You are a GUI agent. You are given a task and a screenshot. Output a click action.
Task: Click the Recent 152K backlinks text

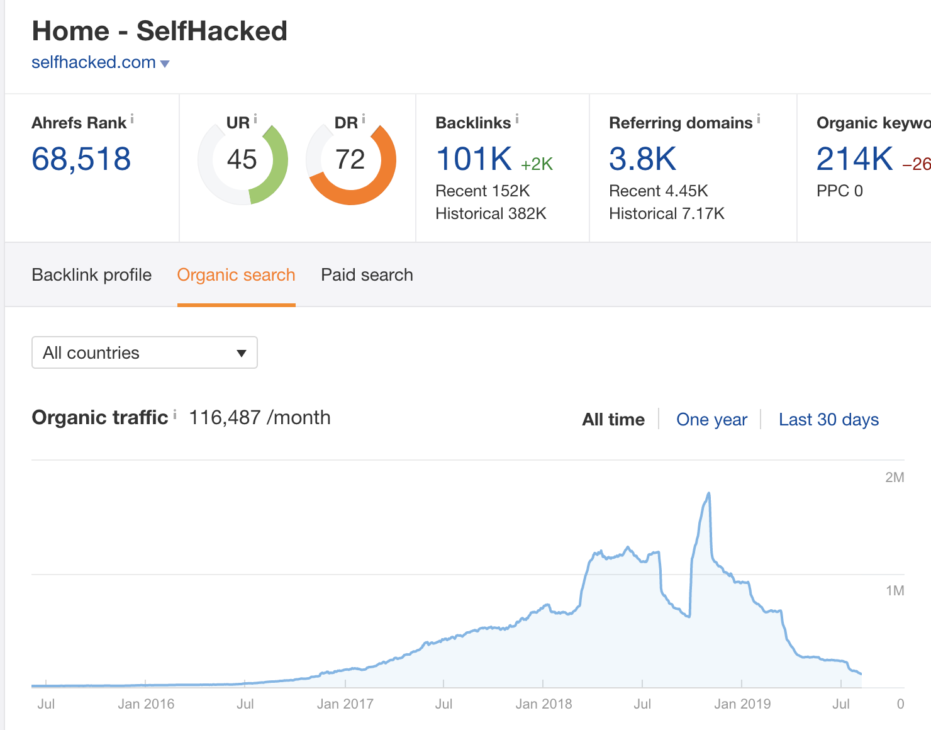point(483,191)
